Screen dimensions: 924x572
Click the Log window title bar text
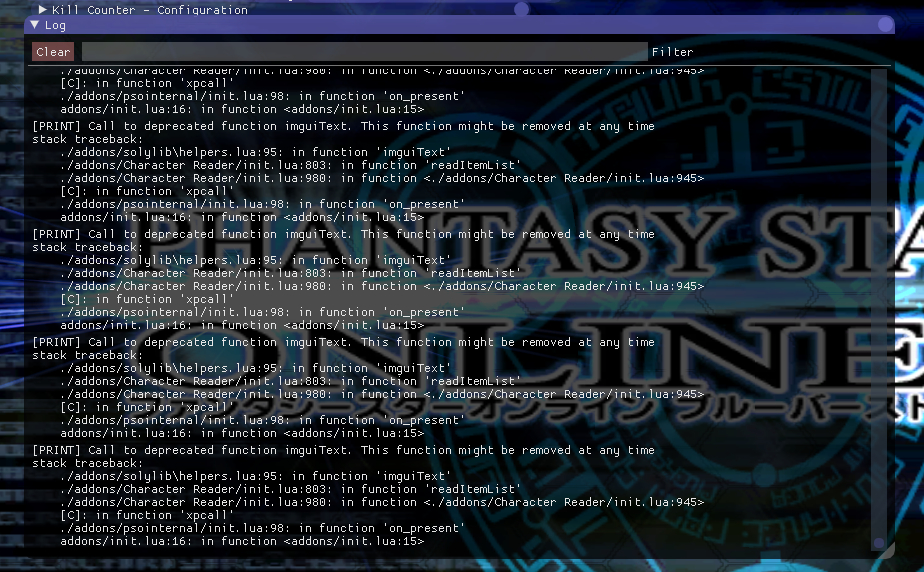56,25
